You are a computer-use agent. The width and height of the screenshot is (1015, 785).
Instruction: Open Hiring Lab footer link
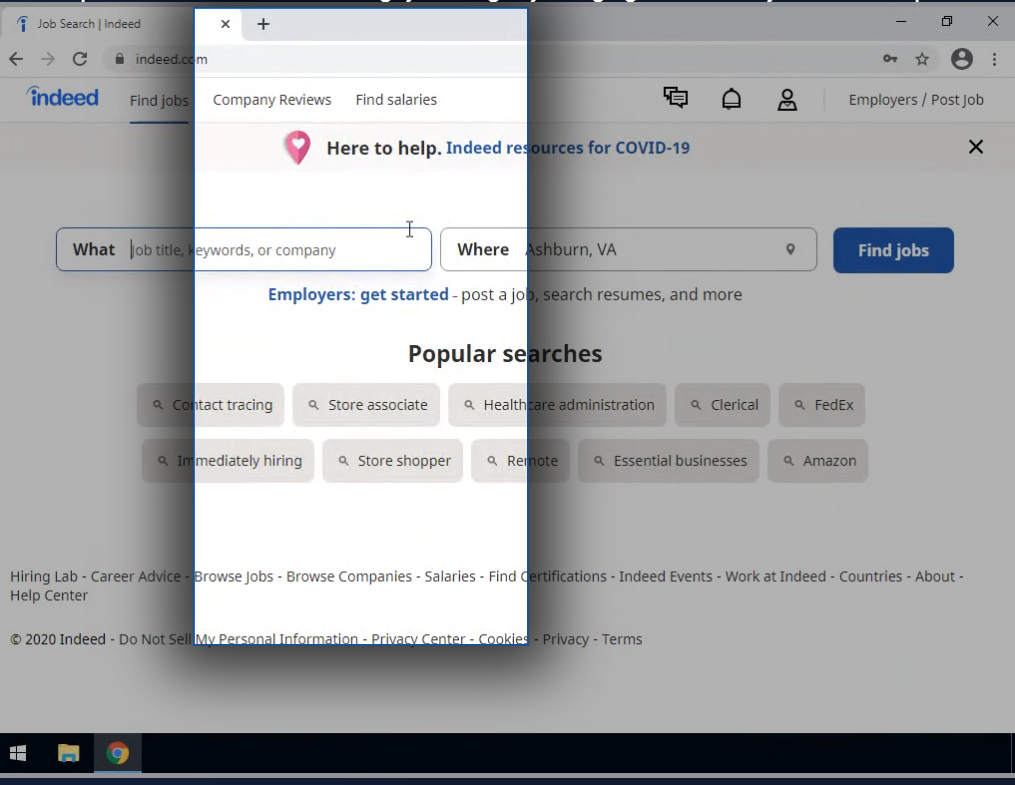(x=43, y=577)
